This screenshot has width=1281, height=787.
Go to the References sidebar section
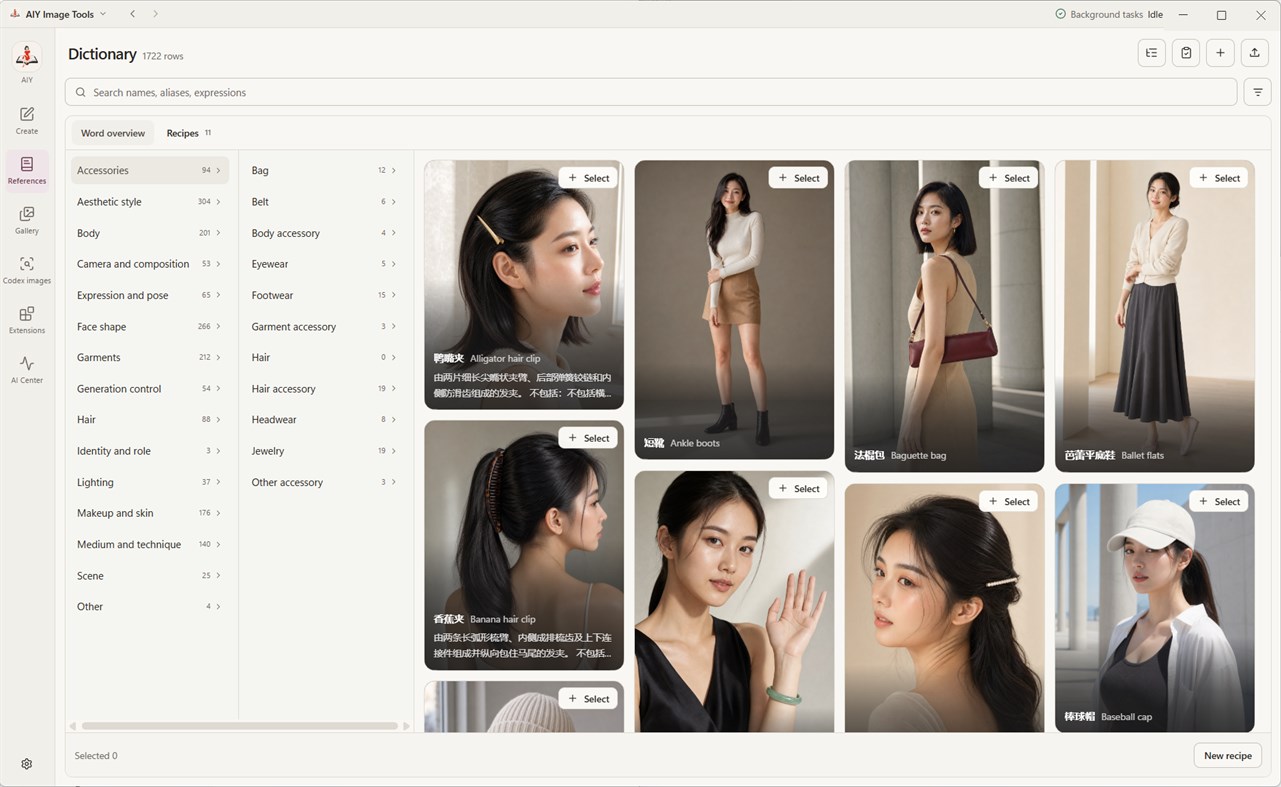click(27, 170)
